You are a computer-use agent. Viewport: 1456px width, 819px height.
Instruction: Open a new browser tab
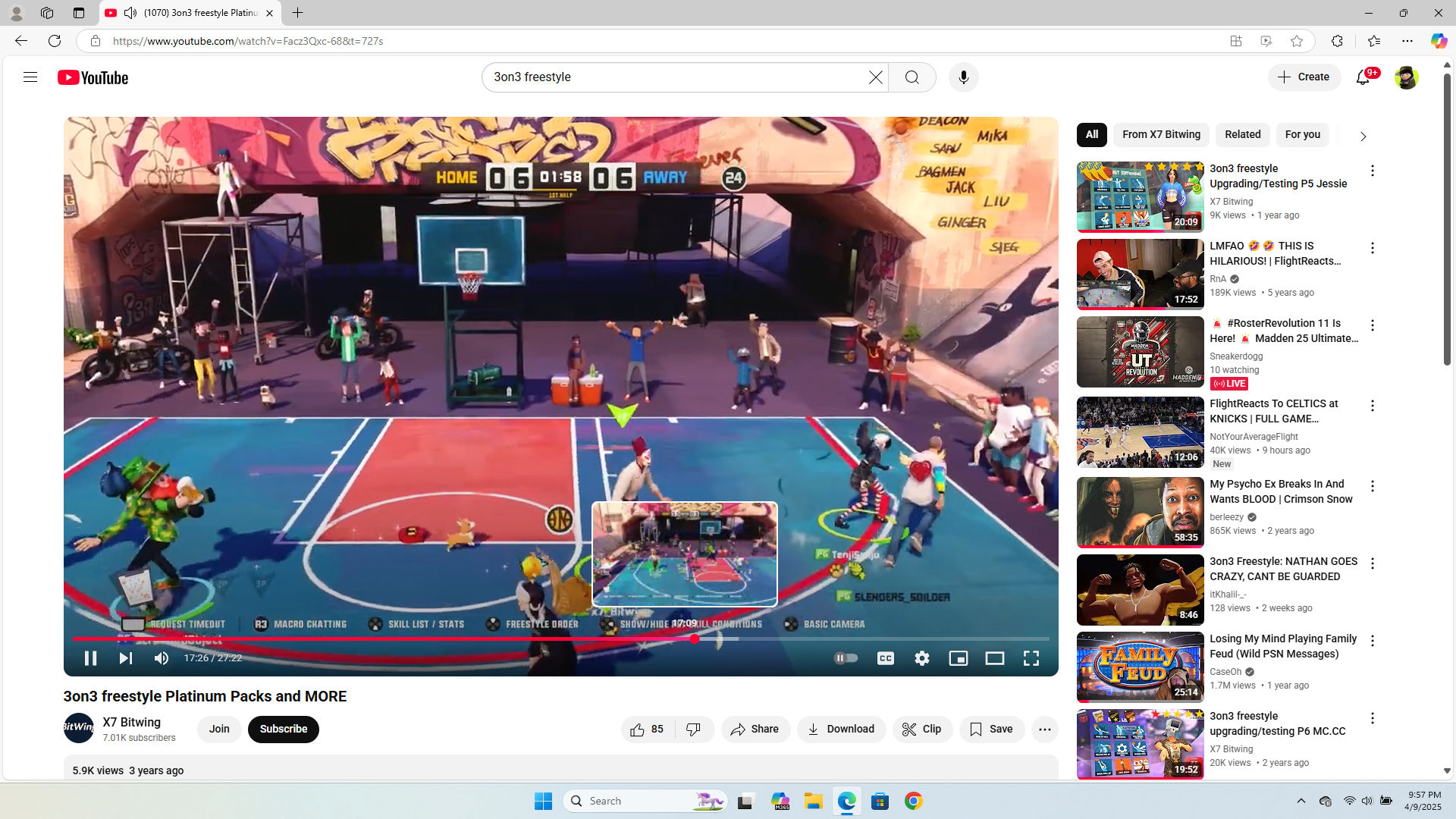(x=298, y=13)
